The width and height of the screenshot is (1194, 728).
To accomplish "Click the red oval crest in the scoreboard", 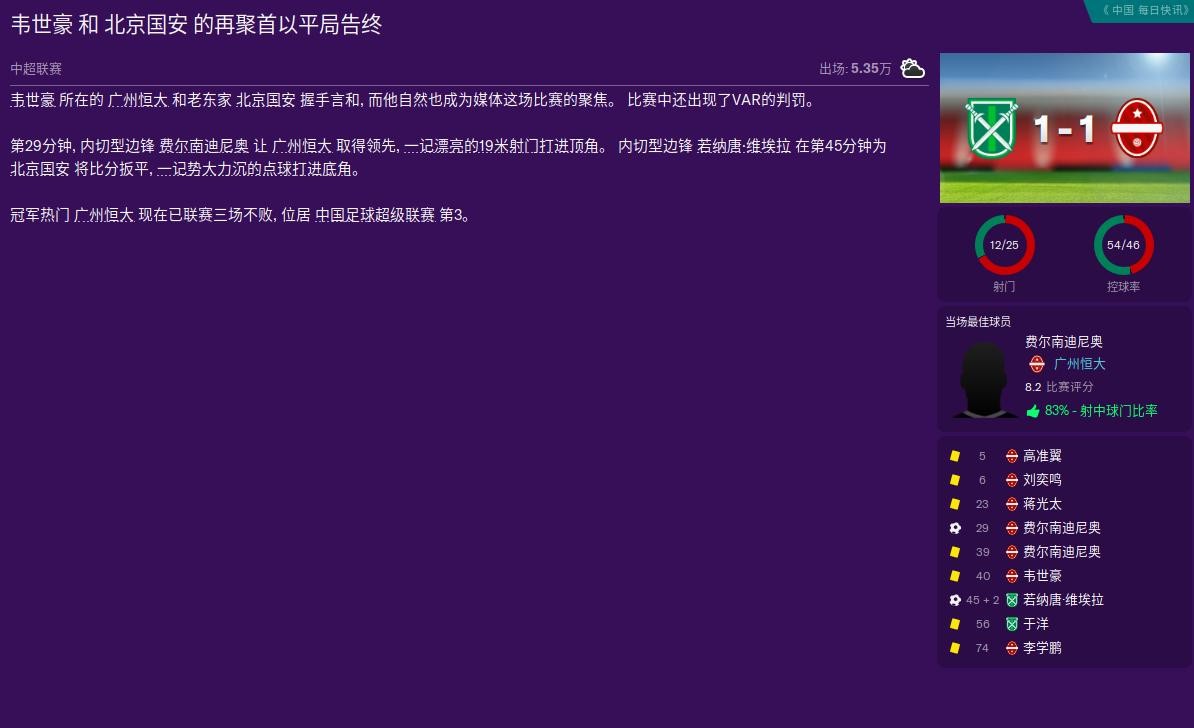I will (x=1137, y=128).
